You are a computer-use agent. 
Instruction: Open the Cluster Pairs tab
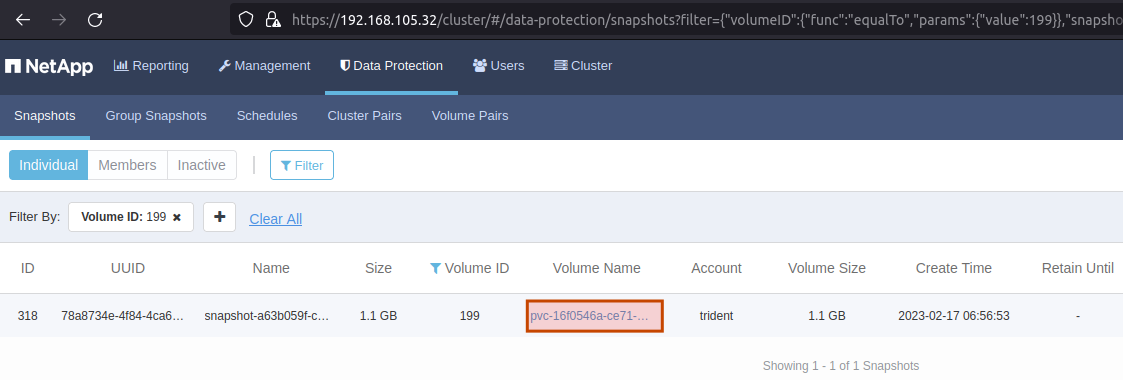coord(365,116)
